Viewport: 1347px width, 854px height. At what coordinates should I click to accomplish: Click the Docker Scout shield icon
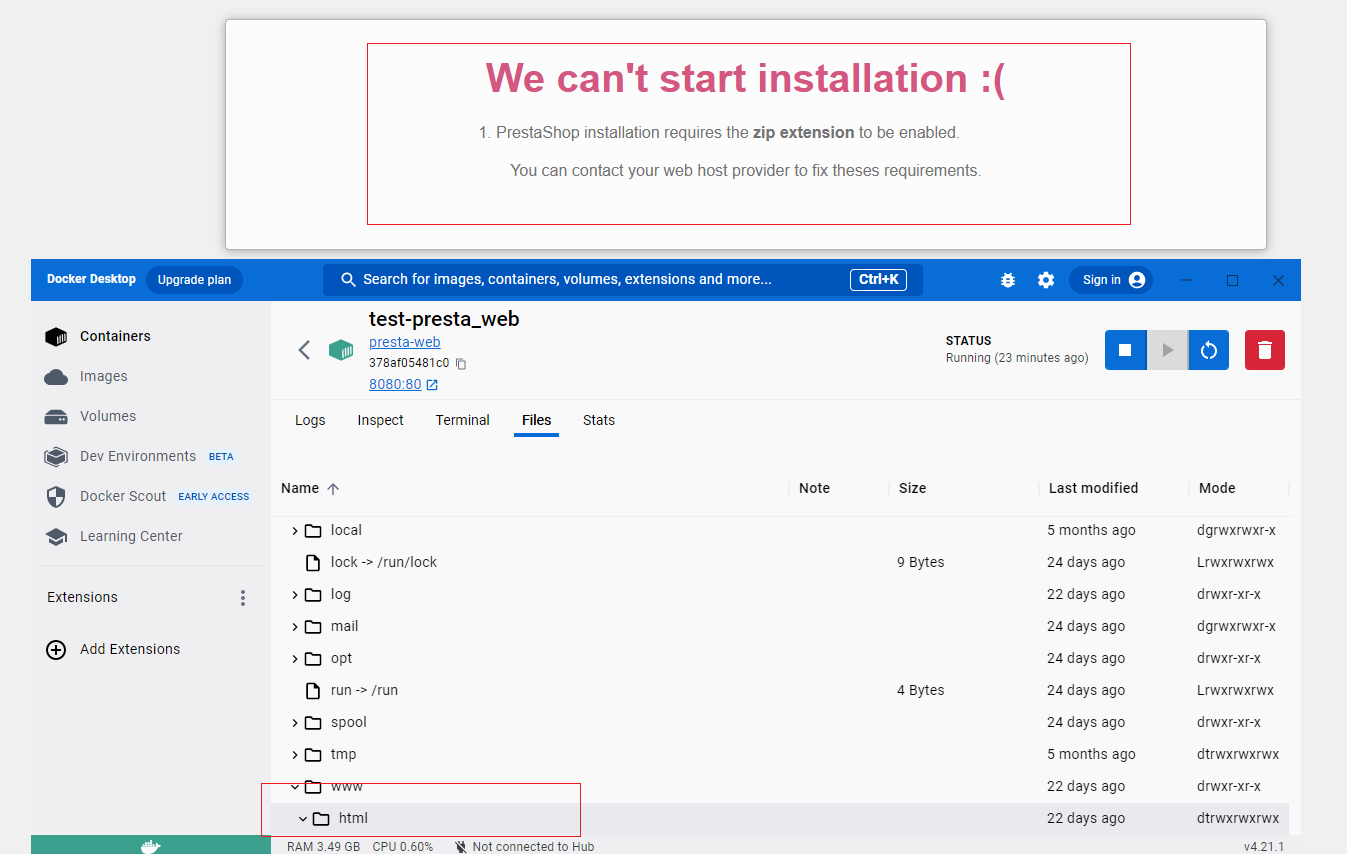coord(56,497)
